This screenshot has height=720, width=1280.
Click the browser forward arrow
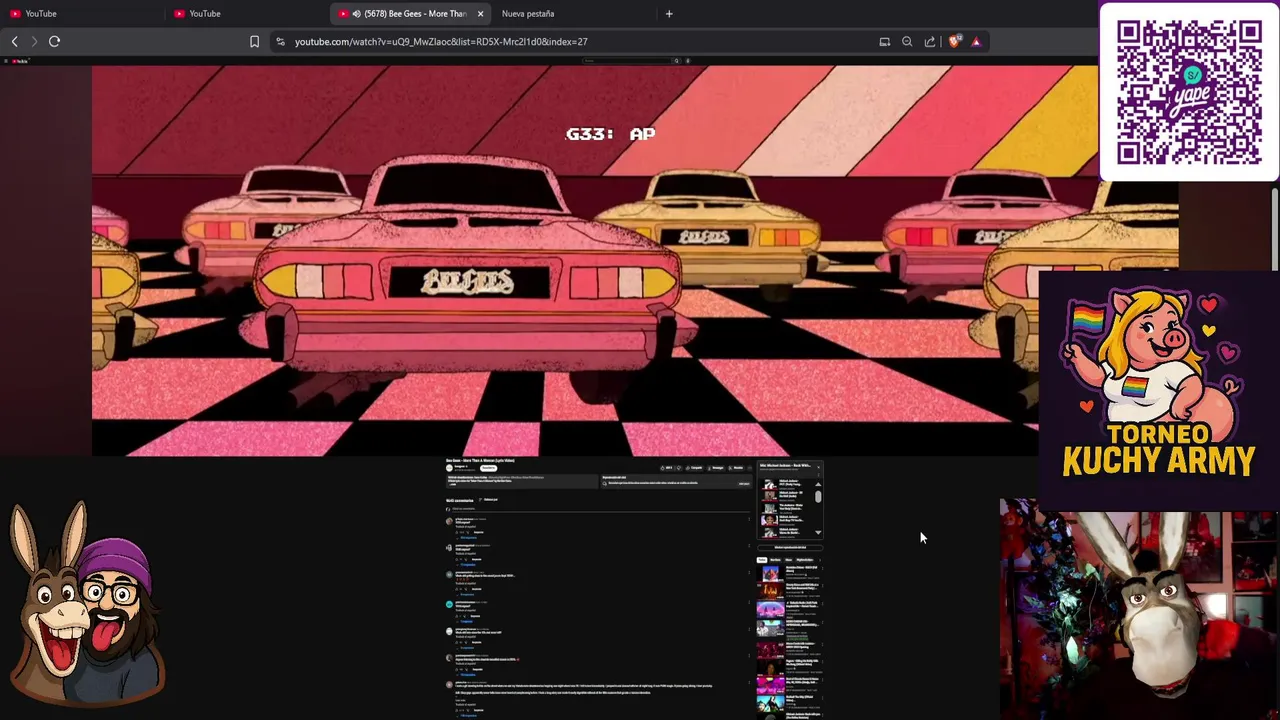[34, 41]
